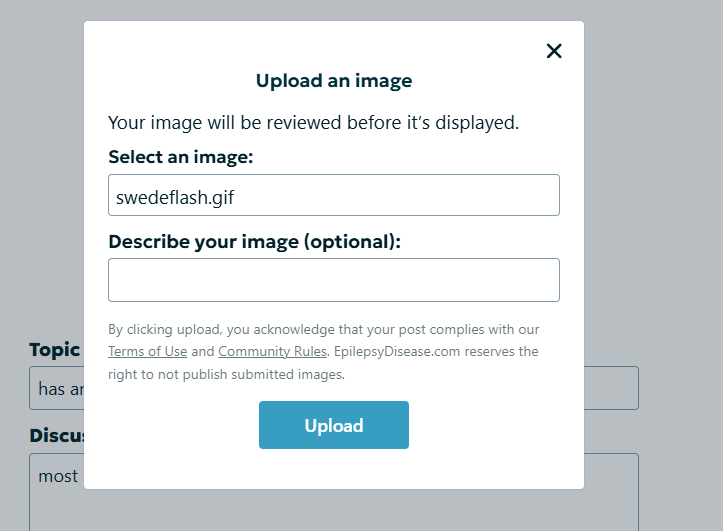Click the word "most" in Discussion box

pos(58,476)
